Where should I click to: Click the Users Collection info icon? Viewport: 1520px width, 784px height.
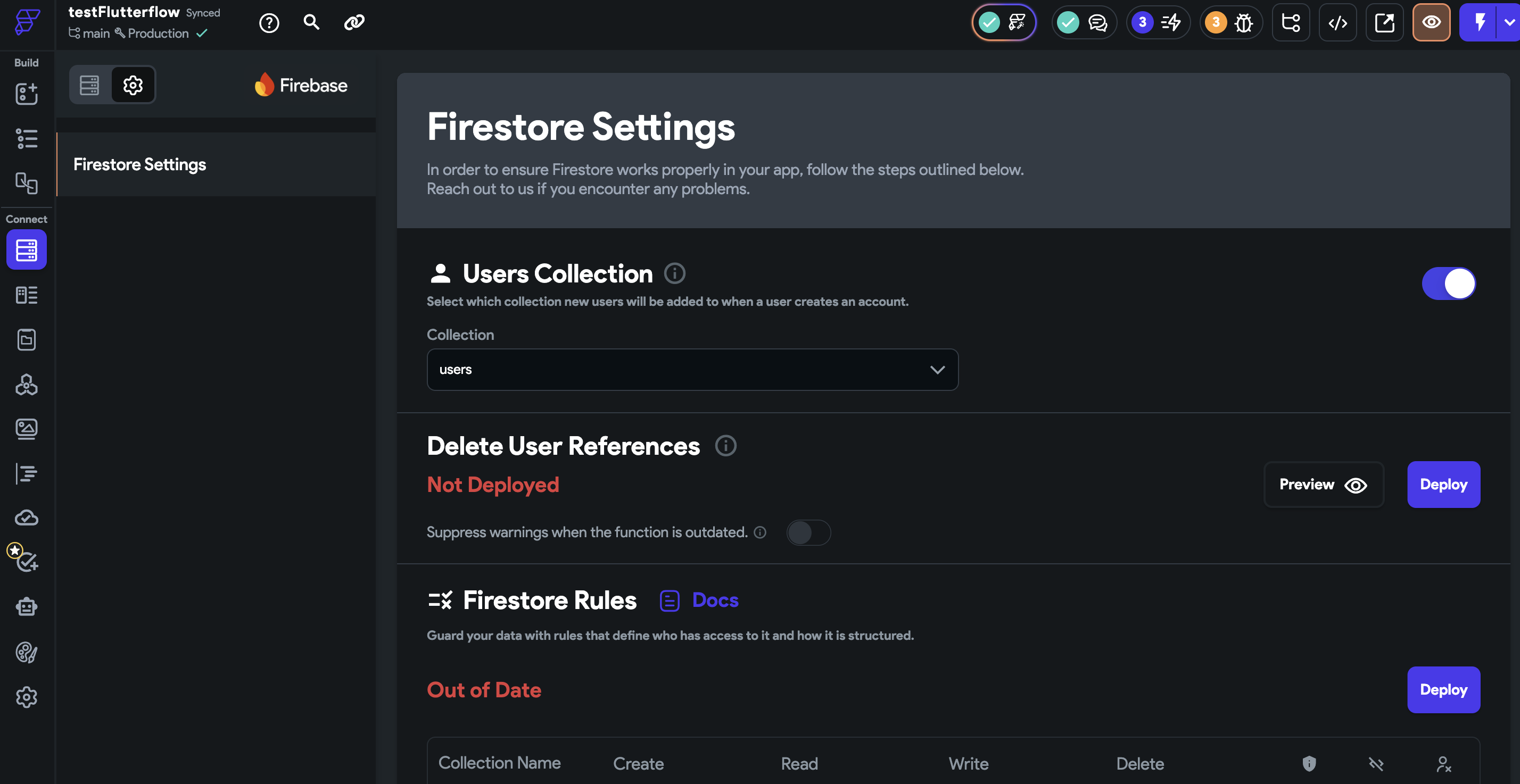coord(674,273)
